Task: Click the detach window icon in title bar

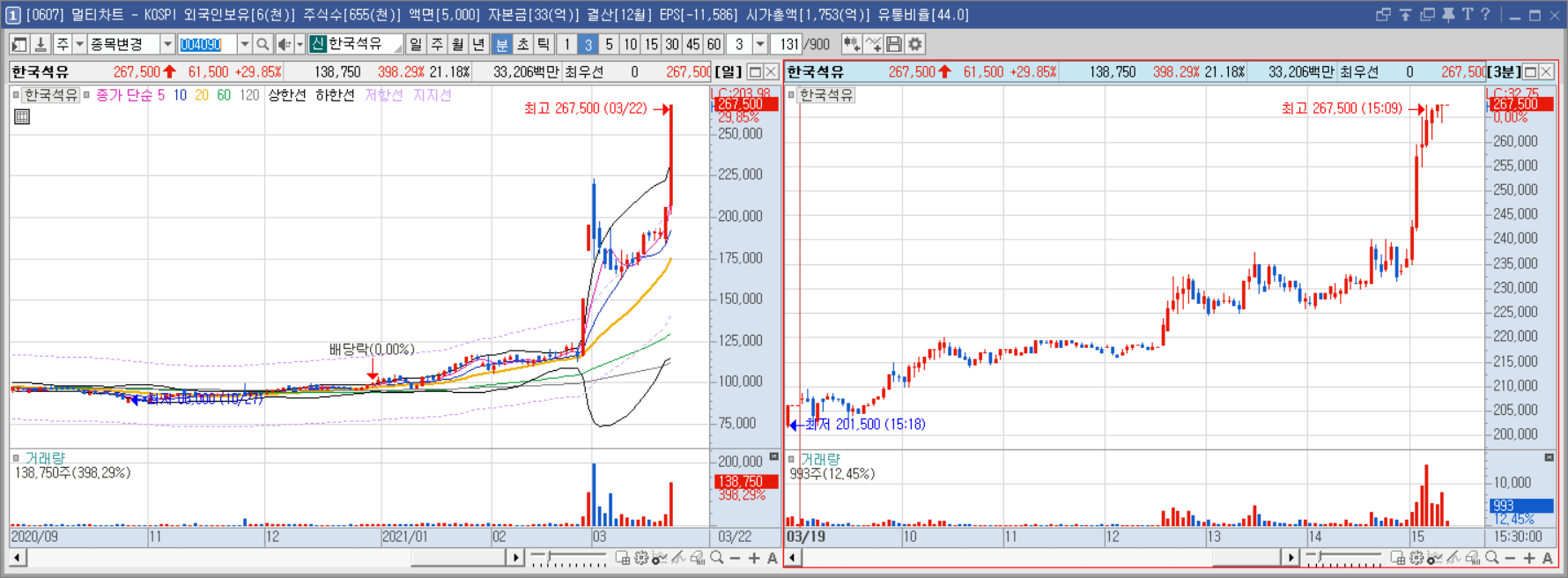Action: coord(1383,14)
